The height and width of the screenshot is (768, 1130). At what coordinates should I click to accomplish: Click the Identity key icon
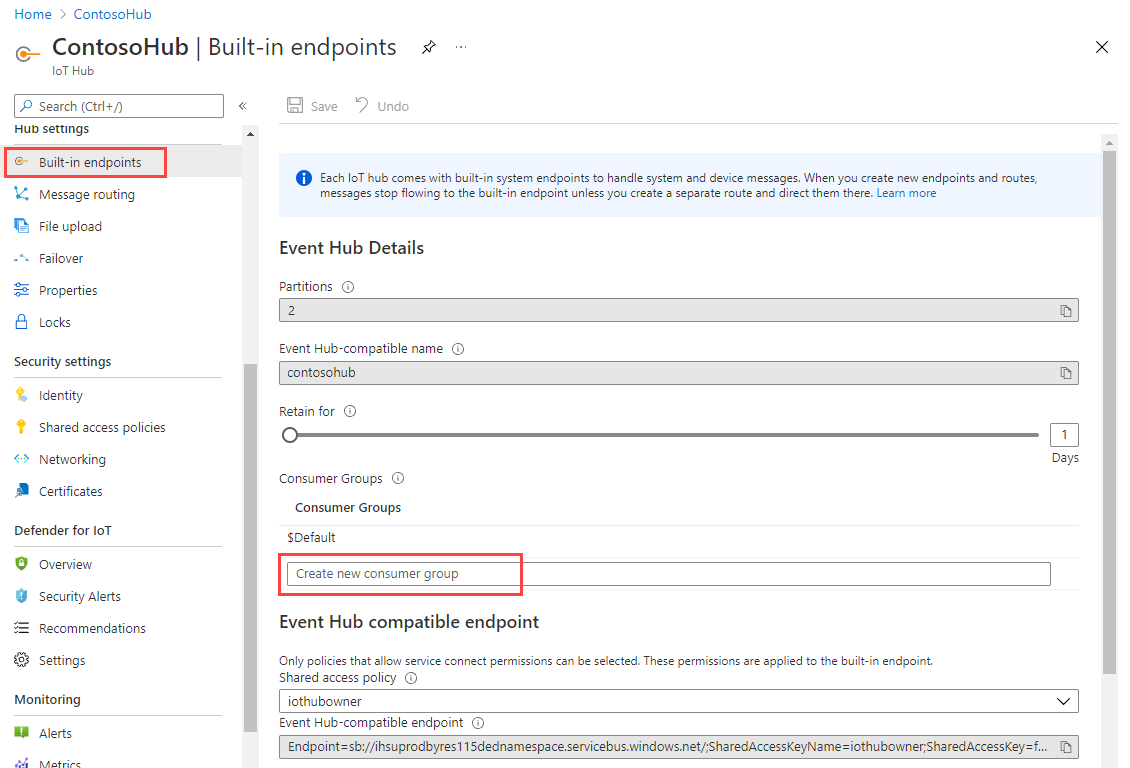pyautogui.click(x=22, y=395)
